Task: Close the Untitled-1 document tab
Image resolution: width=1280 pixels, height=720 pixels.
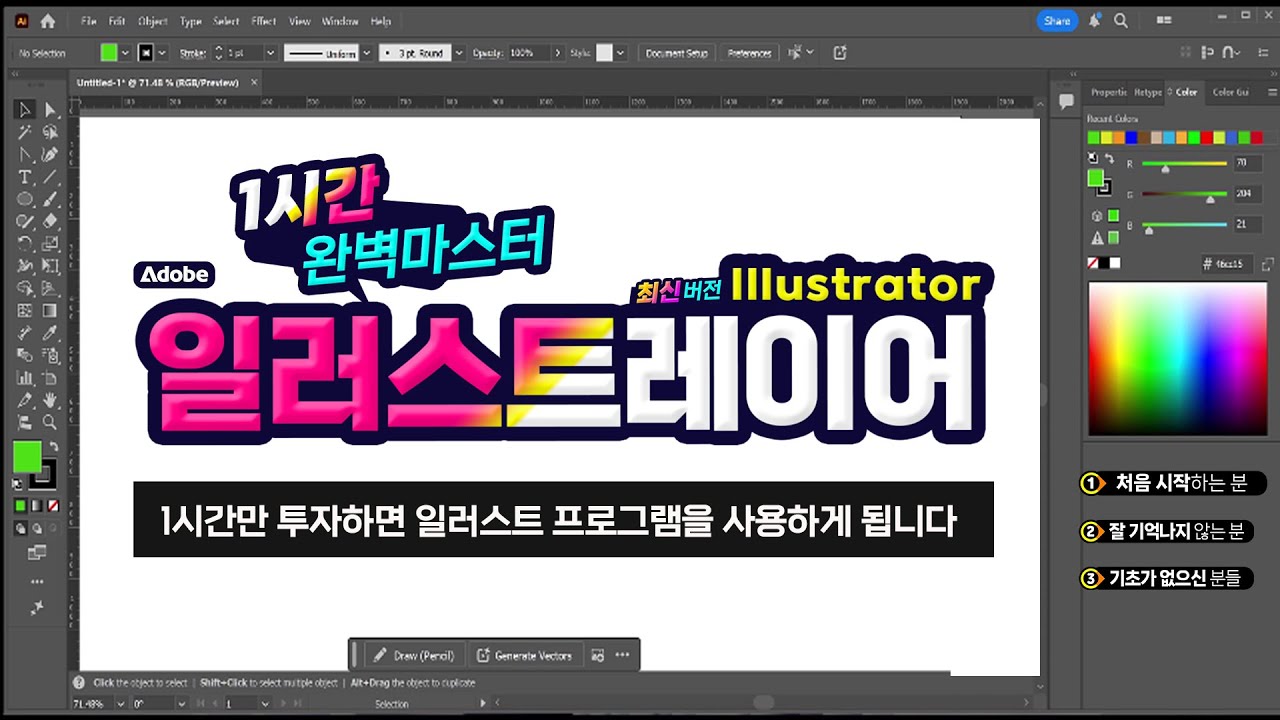Action: 254,83
